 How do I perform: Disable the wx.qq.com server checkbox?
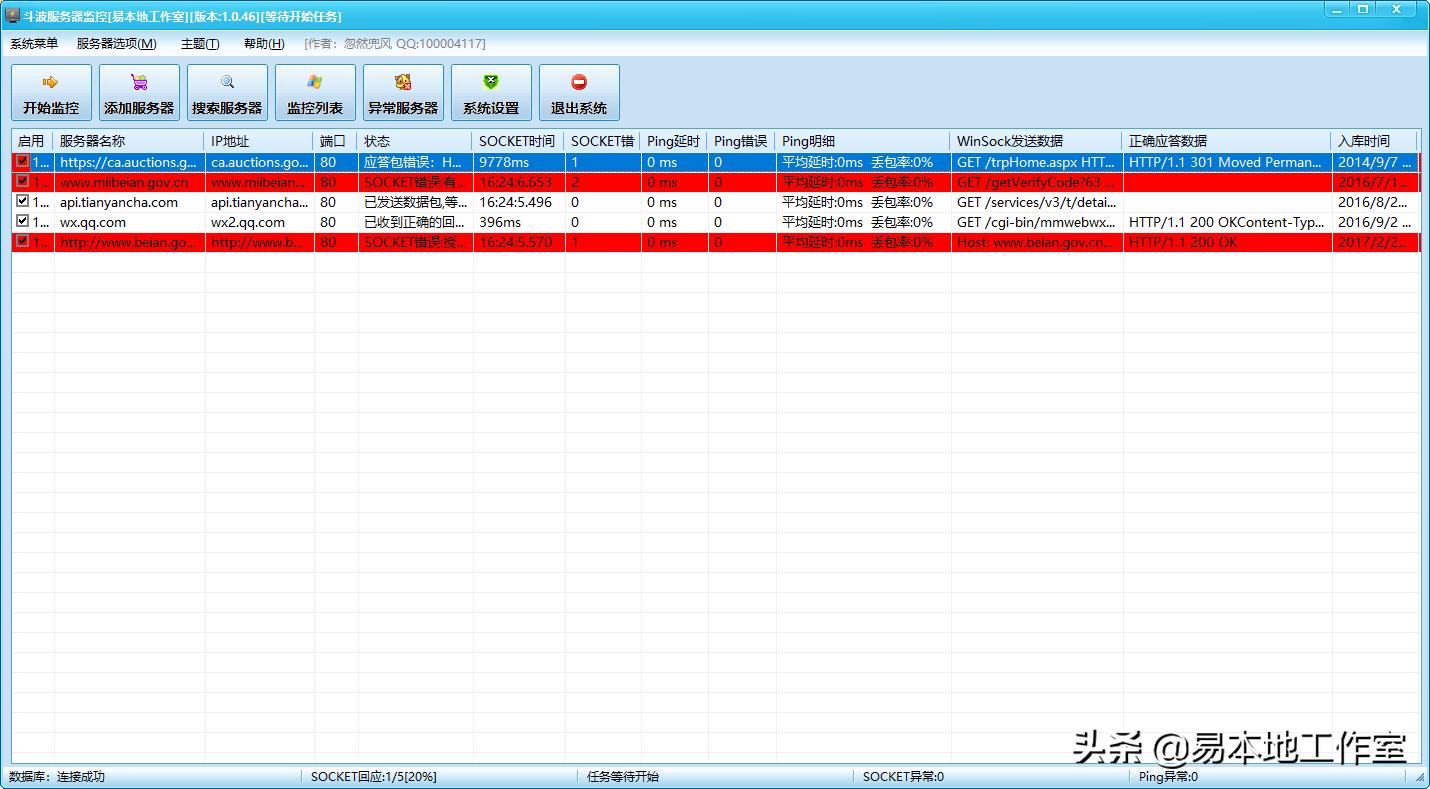click(23, 221)
